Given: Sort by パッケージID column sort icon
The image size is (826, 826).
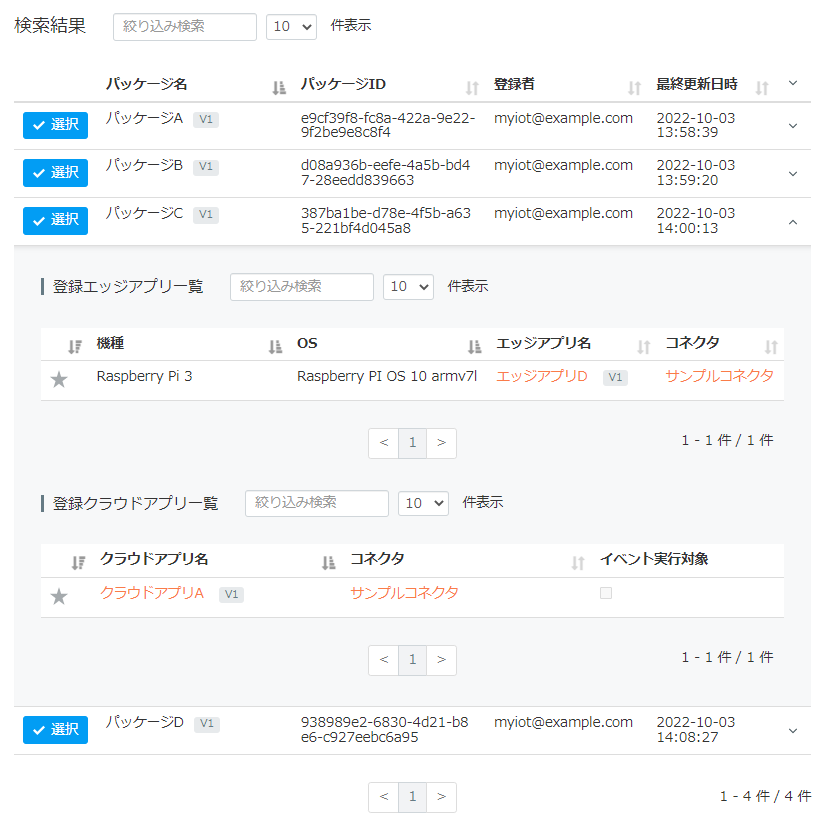Looking at the screenshot, I should point(472,88).
